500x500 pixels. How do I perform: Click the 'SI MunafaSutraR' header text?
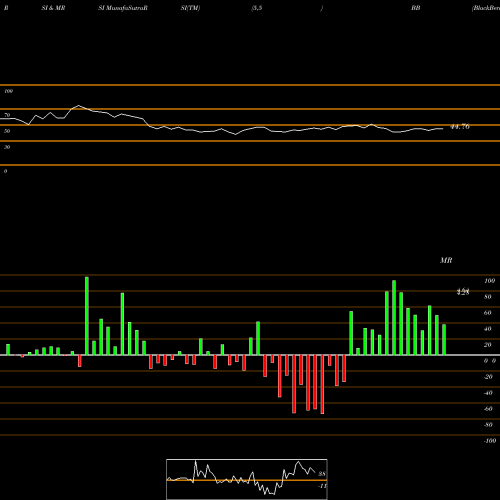pyautogui.click(x=123, y=8)
